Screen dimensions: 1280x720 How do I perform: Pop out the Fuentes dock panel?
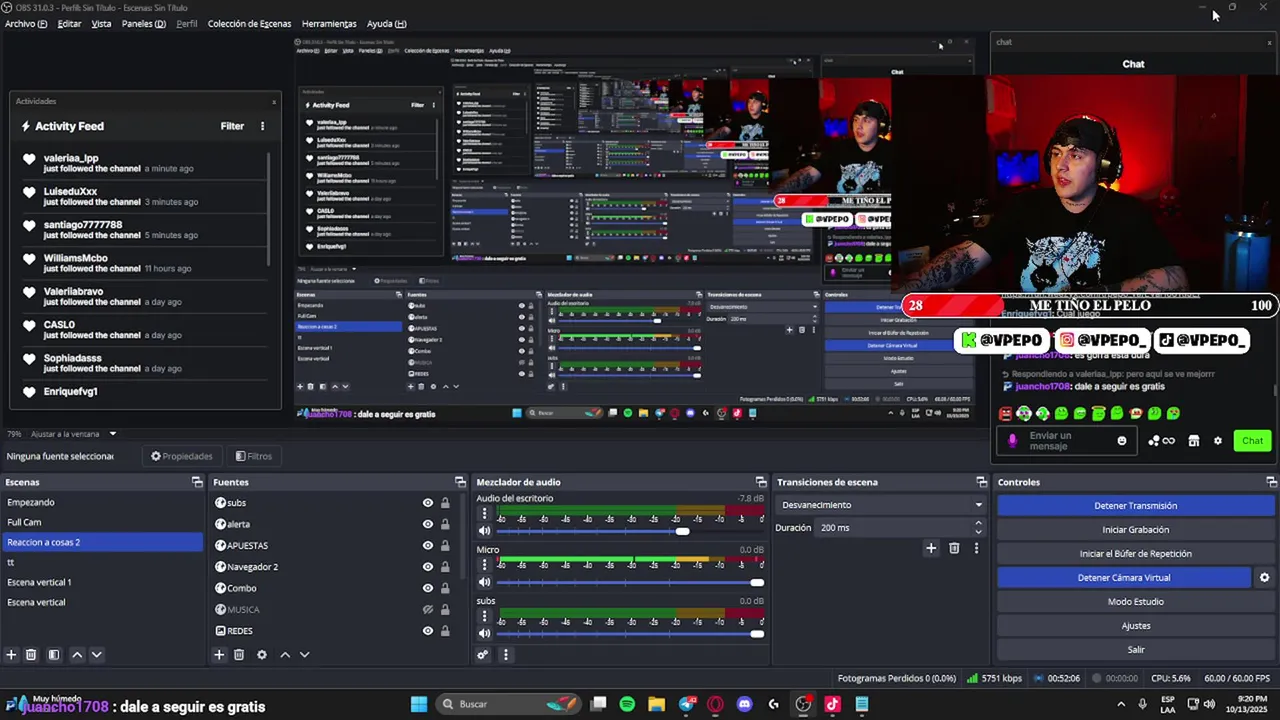coord(460,482)
